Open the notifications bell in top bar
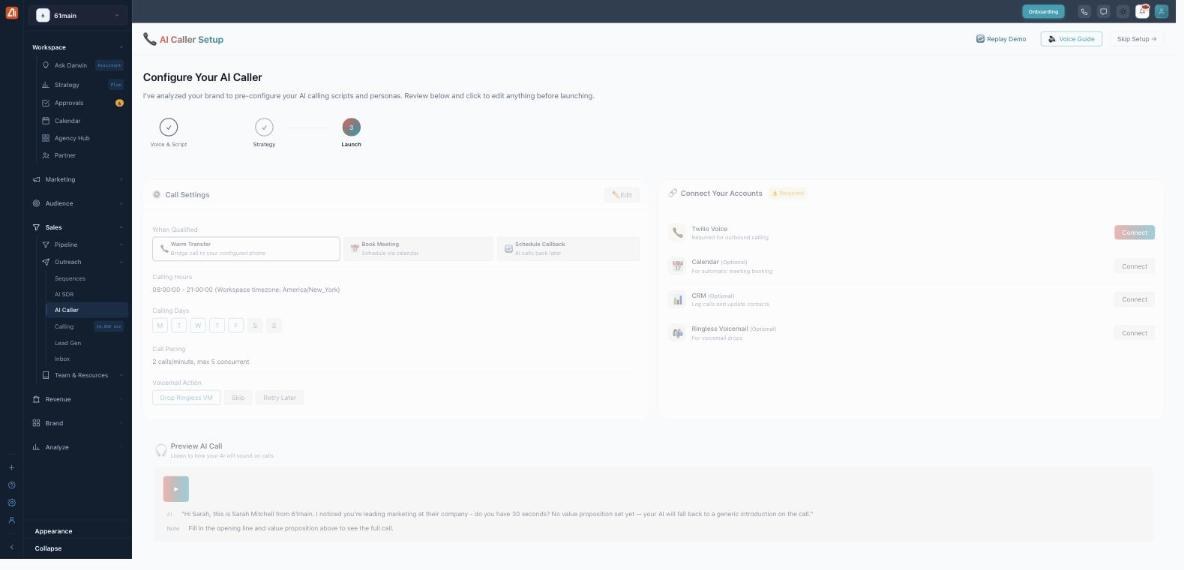The height and width of the screenshot is (570, 1184). coord(1142,12)
